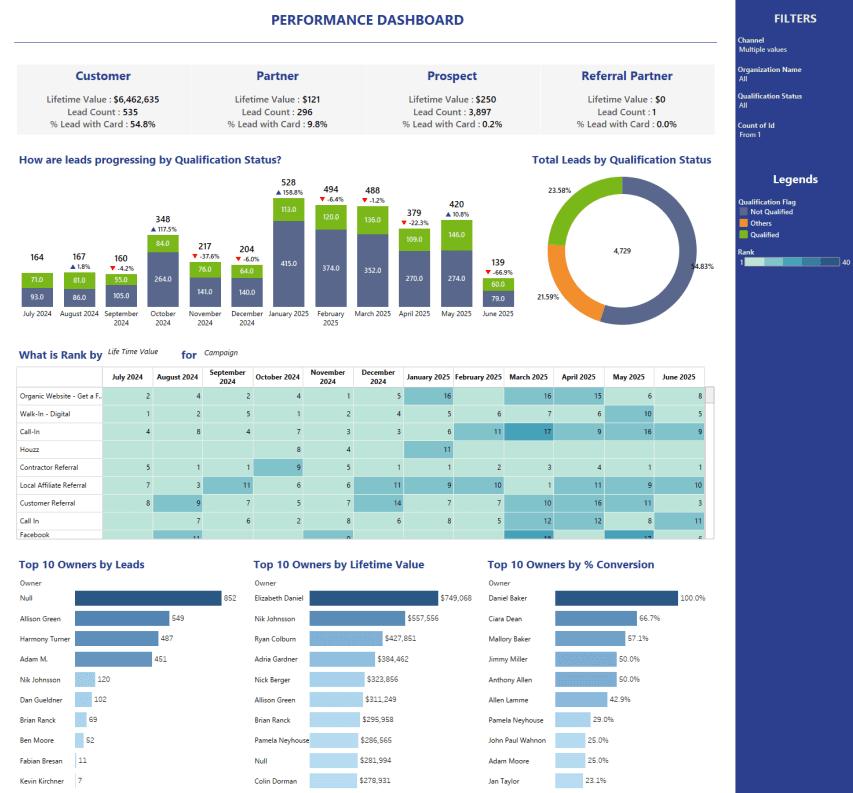853x793 pixels.
Task: Select the Referral Partner summary card
Action: click(627, 99)
